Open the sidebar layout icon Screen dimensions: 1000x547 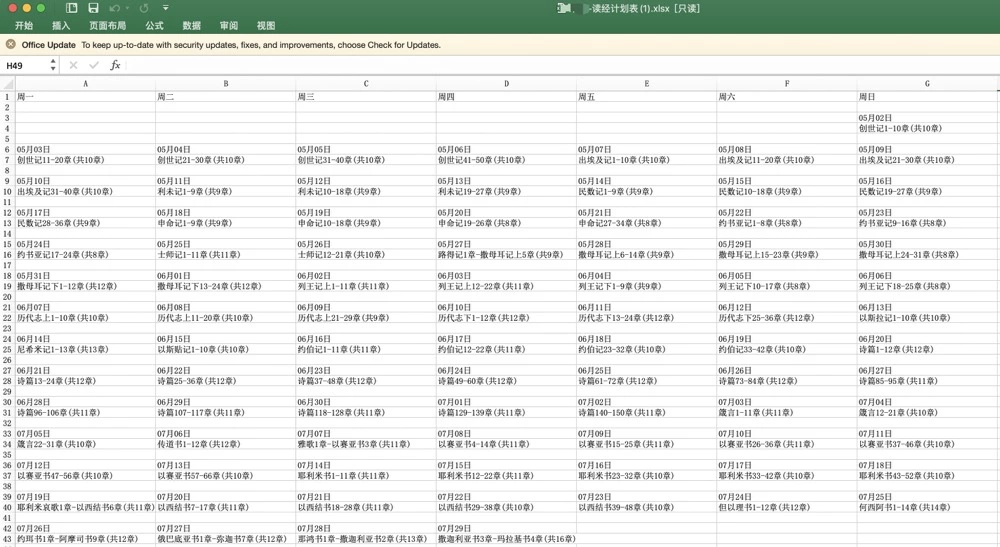click(x=72, y=8)
